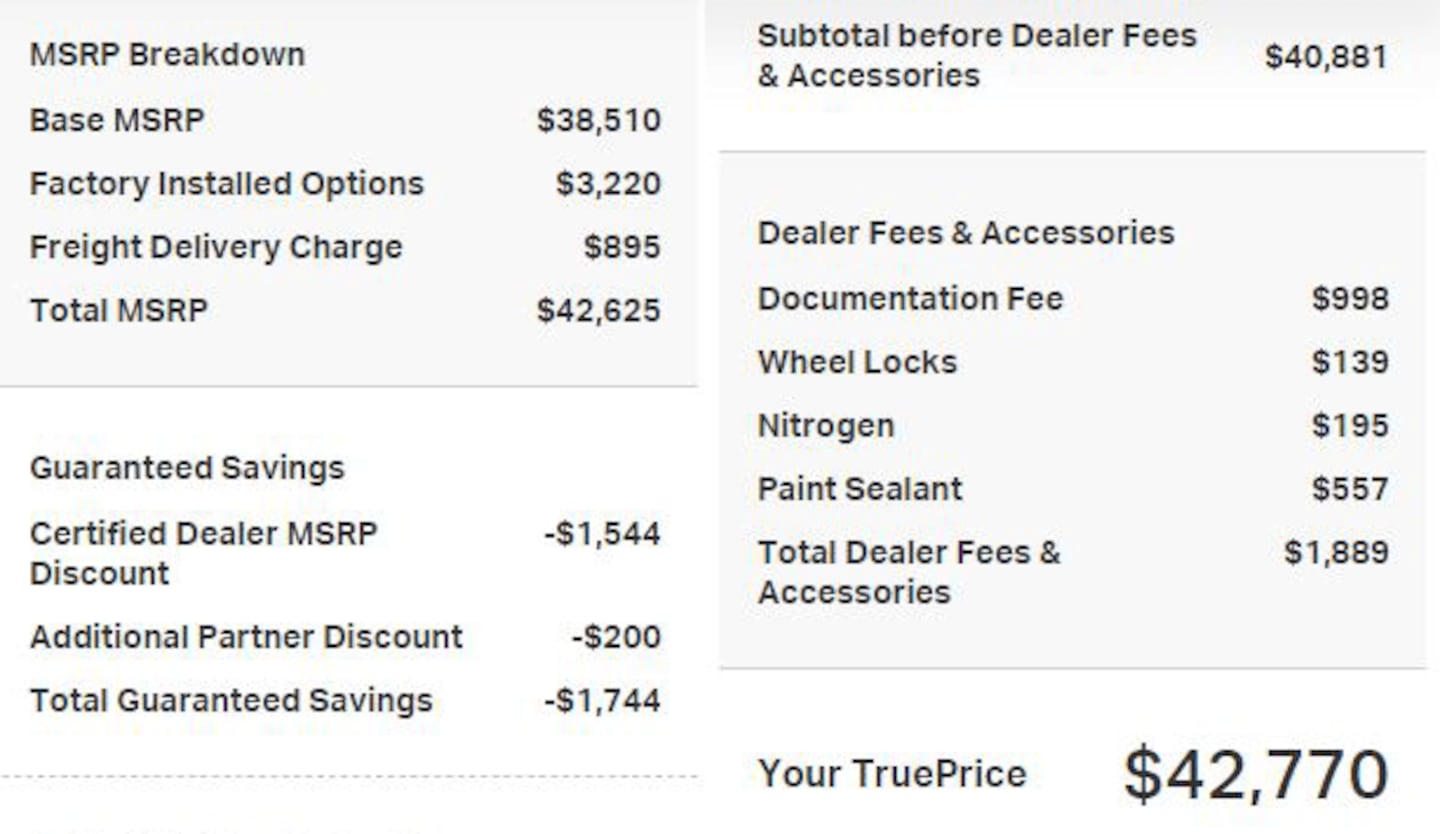The width and height of the screenshot is (1440, 834).
Task: Select the Base MSRP label
Action: click(x=117, y=120)
